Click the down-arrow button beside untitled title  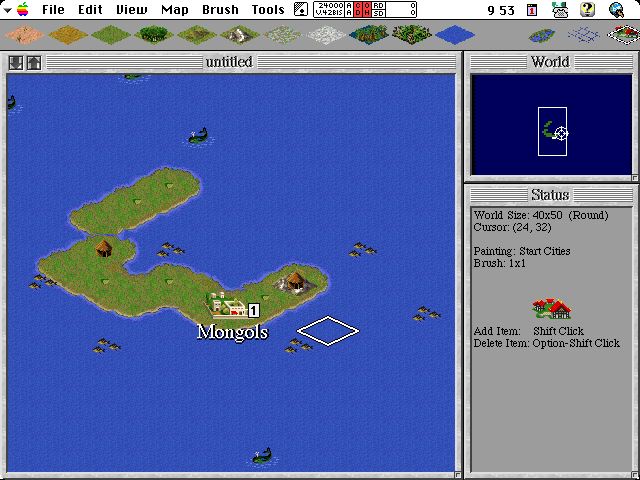pyautogui.click(x=16, y=63)
